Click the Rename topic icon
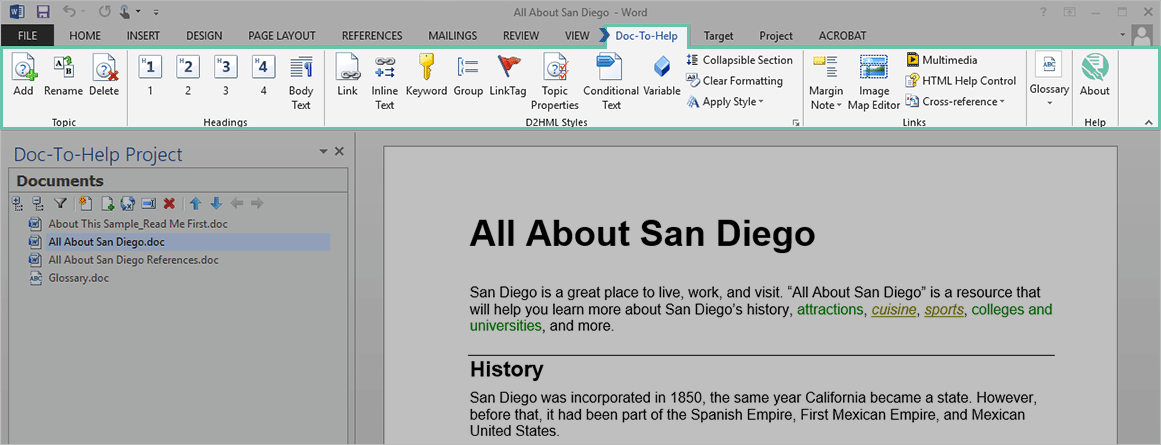This screenshot has height=445, width=1161. coord(63,68)
